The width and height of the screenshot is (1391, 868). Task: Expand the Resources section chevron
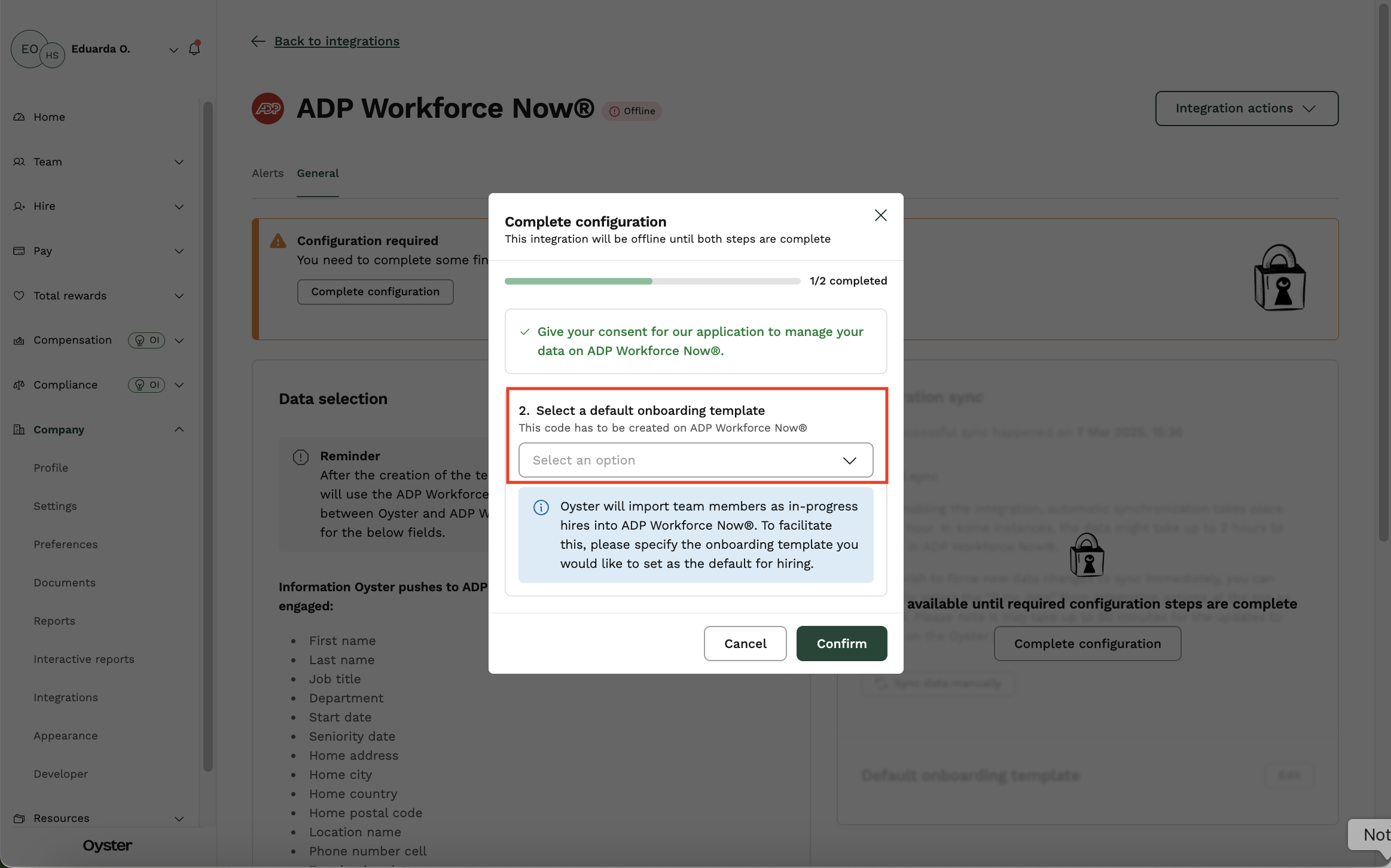point(178,818)
